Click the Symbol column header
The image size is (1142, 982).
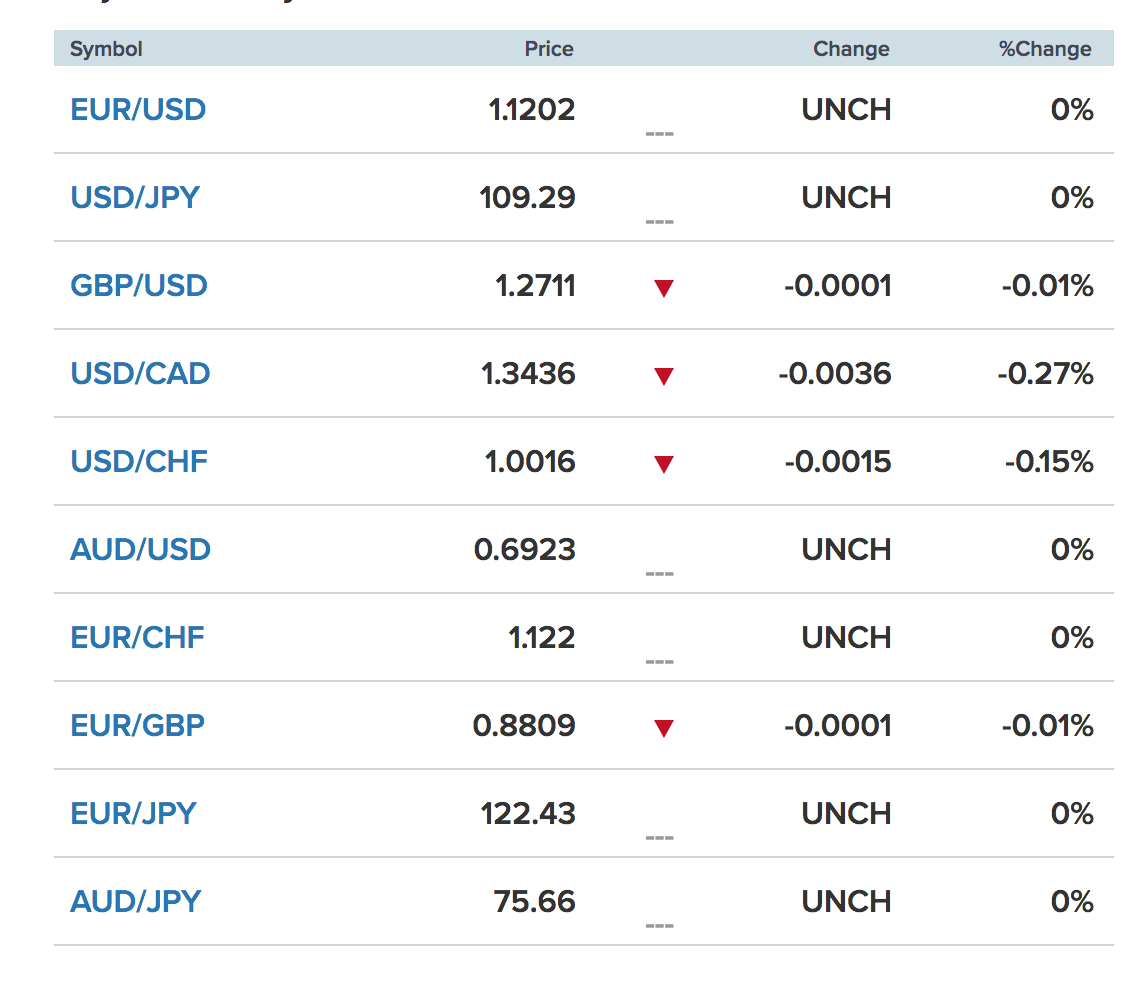(106, 49)
